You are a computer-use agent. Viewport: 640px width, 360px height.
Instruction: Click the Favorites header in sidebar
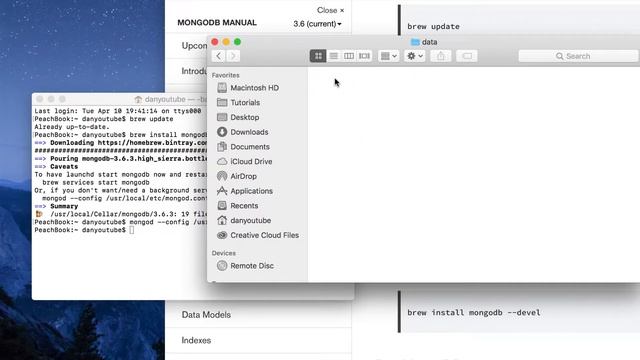pyautogui.click(x=225, y=75)
